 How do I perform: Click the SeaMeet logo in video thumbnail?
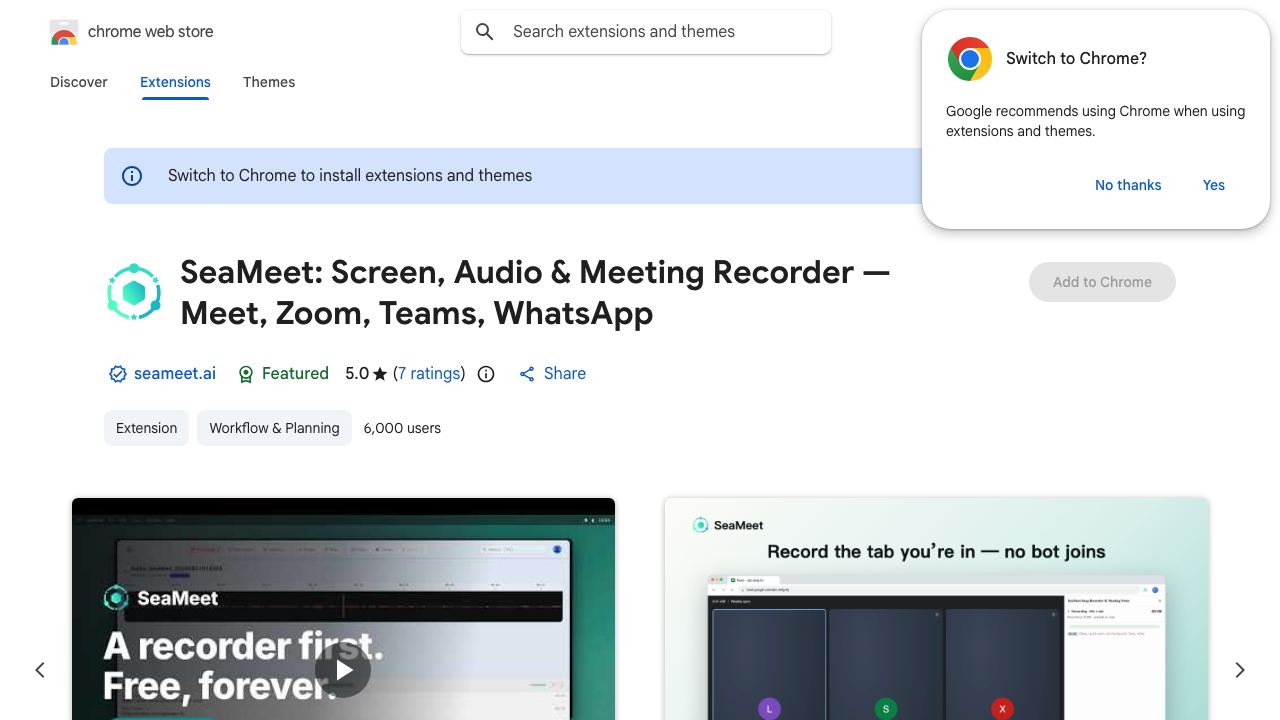click(x=161, y=598)
